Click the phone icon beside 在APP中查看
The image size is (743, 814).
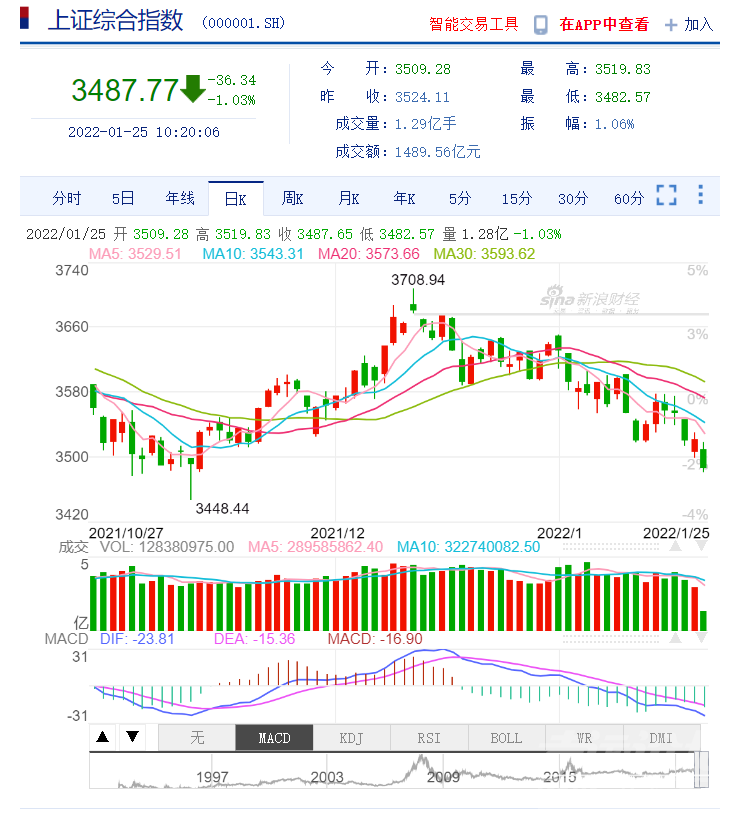(541, 25)
